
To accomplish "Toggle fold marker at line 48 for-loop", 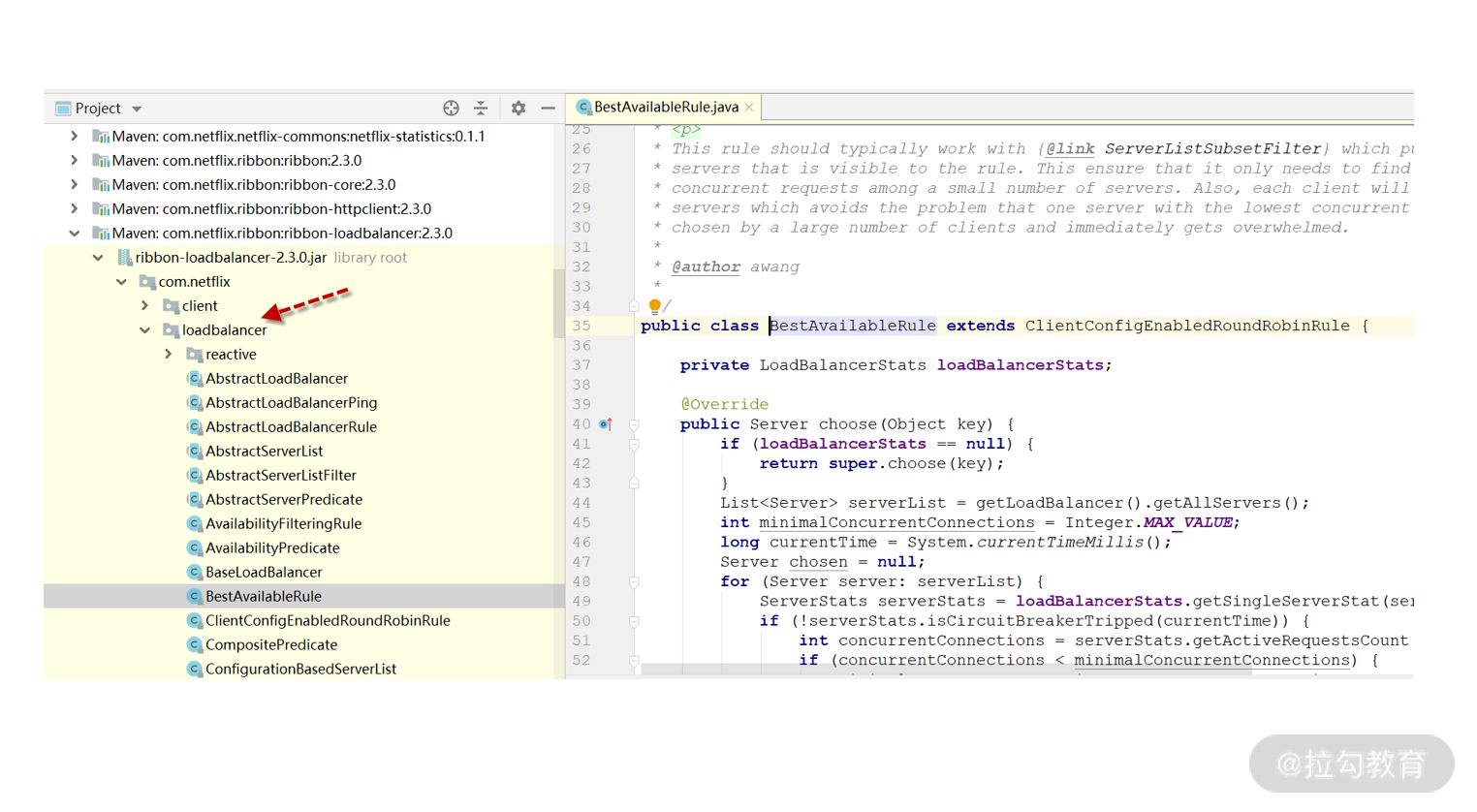I will click(634, 582).
